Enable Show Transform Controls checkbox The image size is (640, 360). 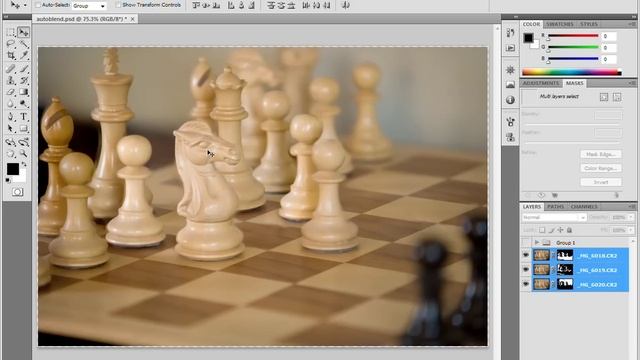pyautogui.click(x=118, y=5)
